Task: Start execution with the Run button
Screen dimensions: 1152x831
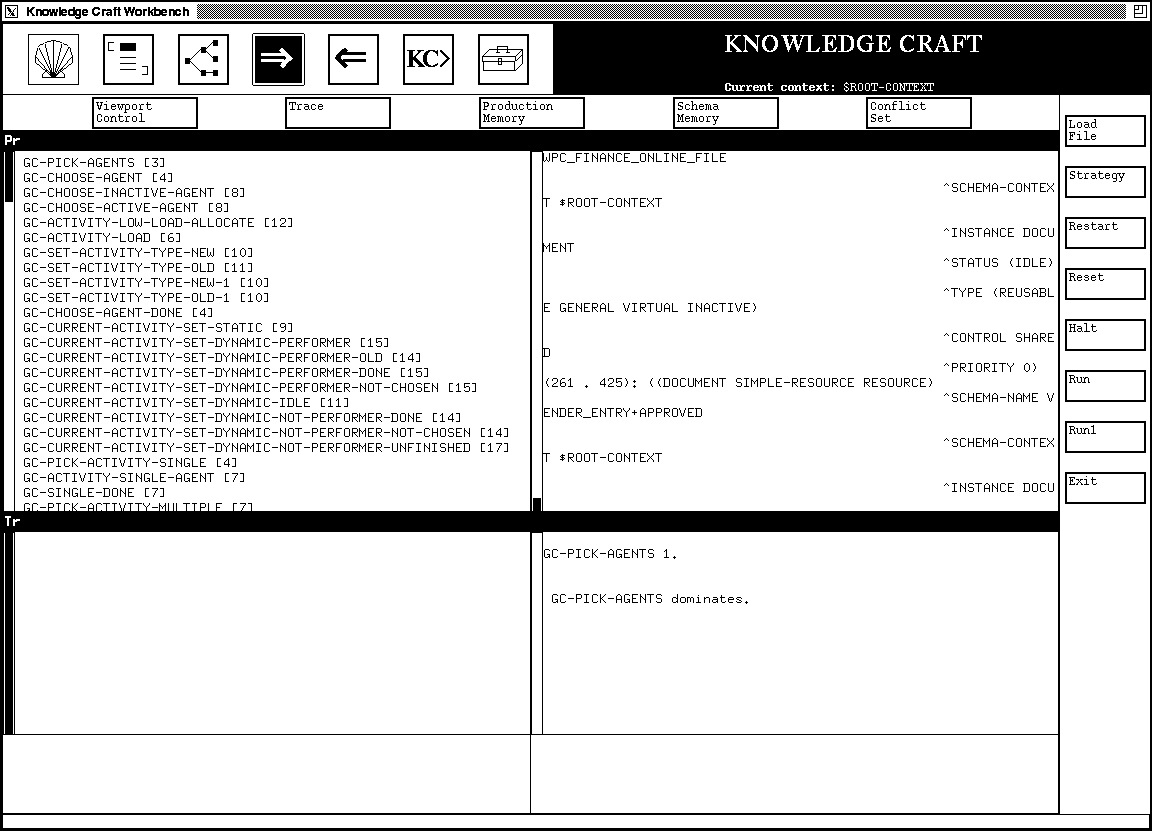Action: click(x=1104, y=385)
